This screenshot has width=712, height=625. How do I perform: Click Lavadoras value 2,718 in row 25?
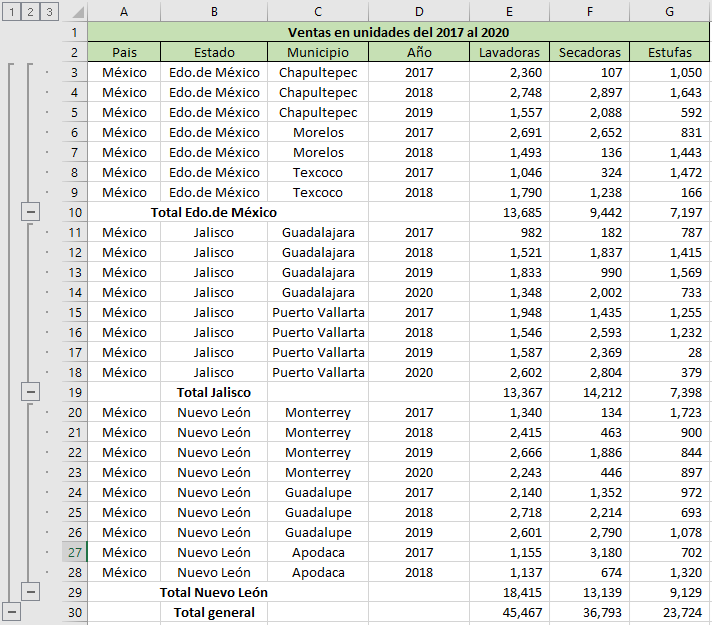(509, 512)
